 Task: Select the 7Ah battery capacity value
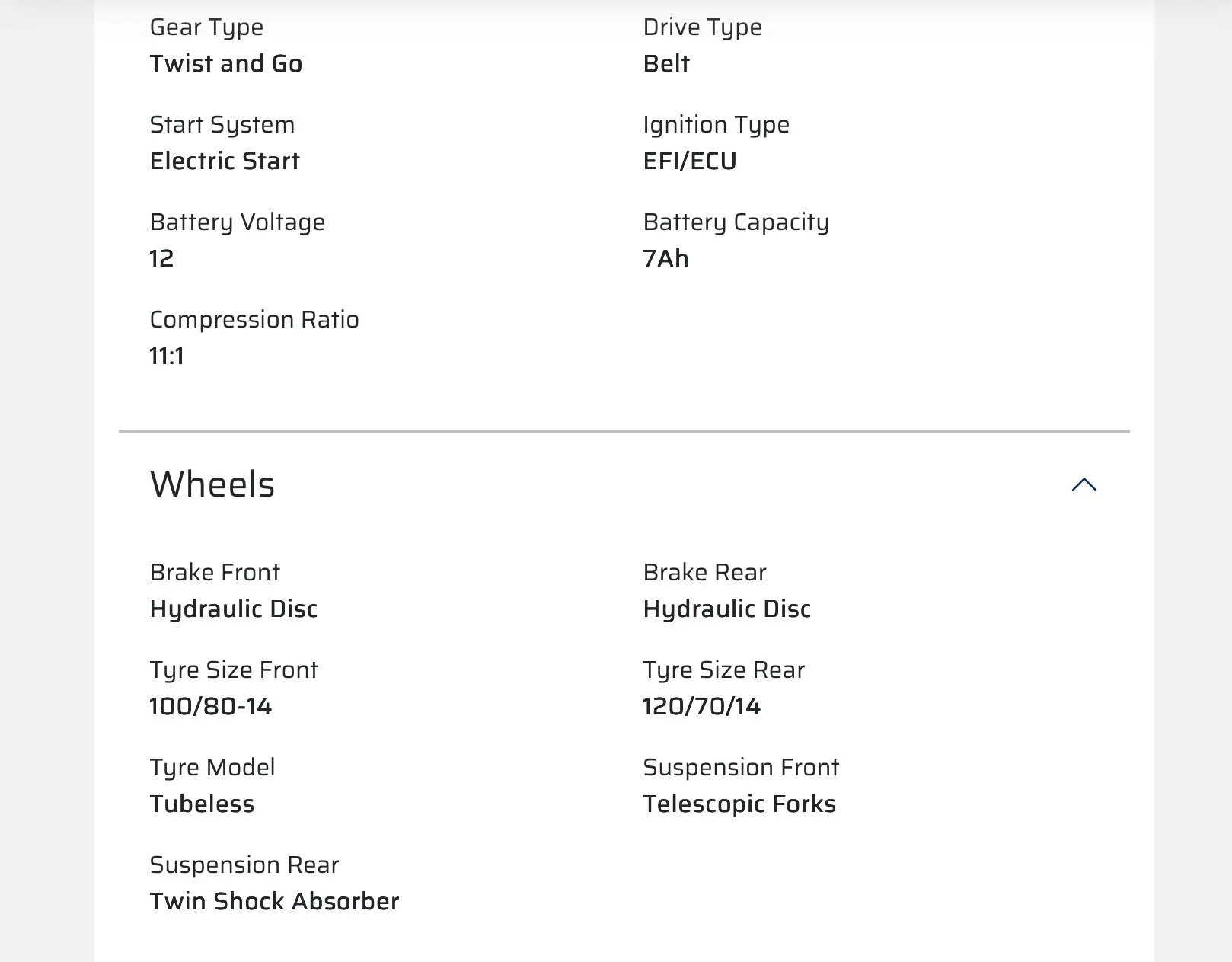(666, 258)
